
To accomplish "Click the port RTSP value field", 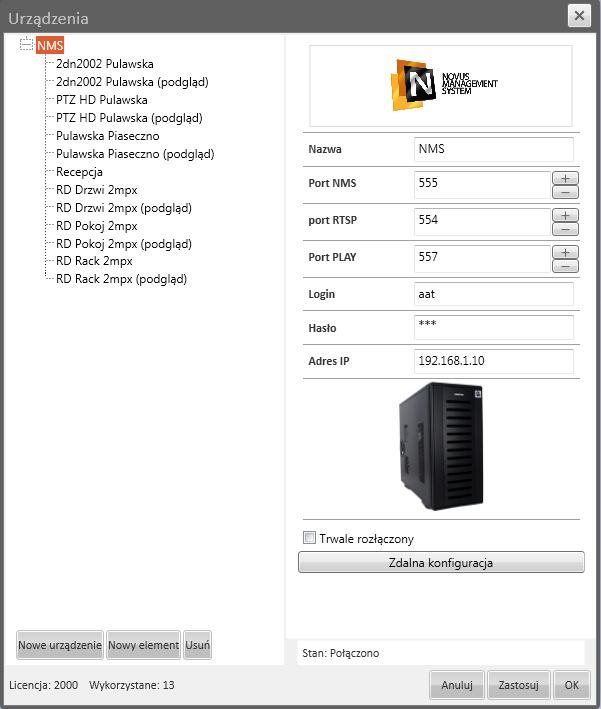I will 482,222.
